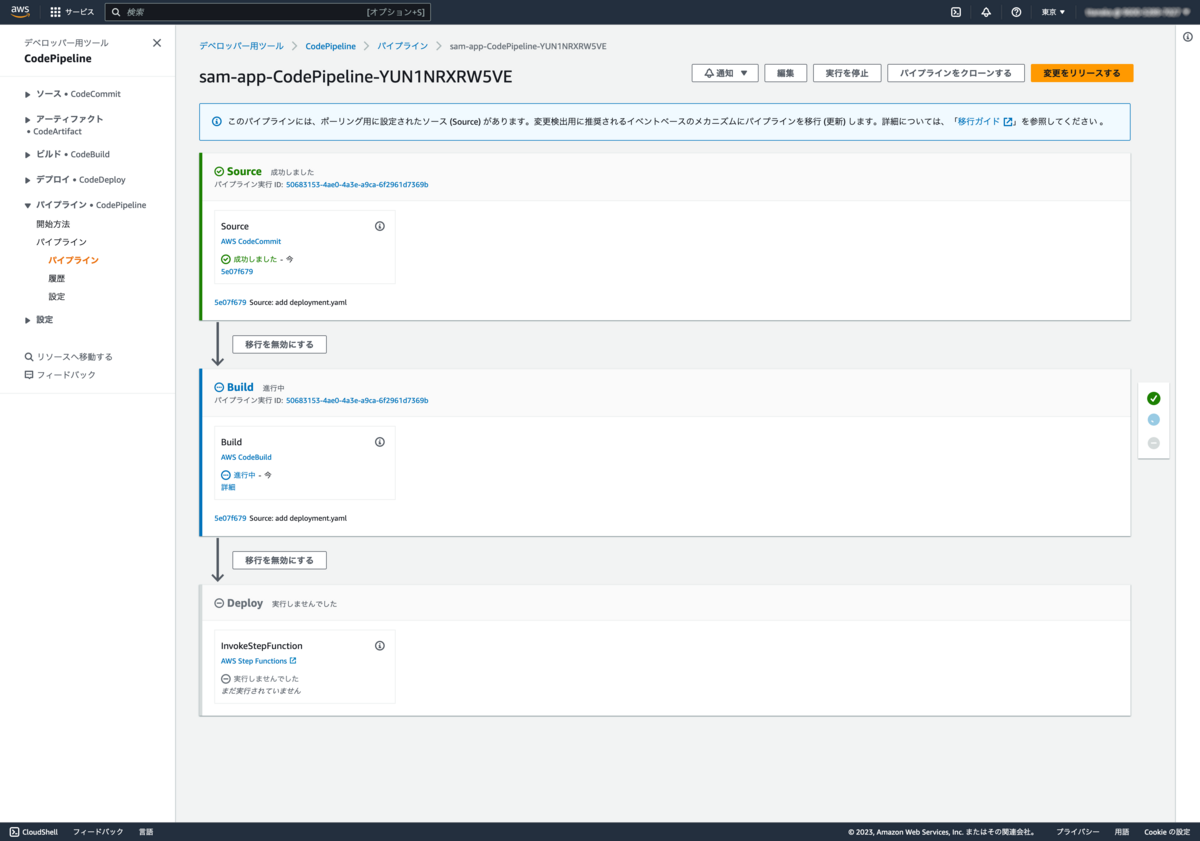
Task: Launch CloudShell from top bar icon
Action: [x=956, y=12]
